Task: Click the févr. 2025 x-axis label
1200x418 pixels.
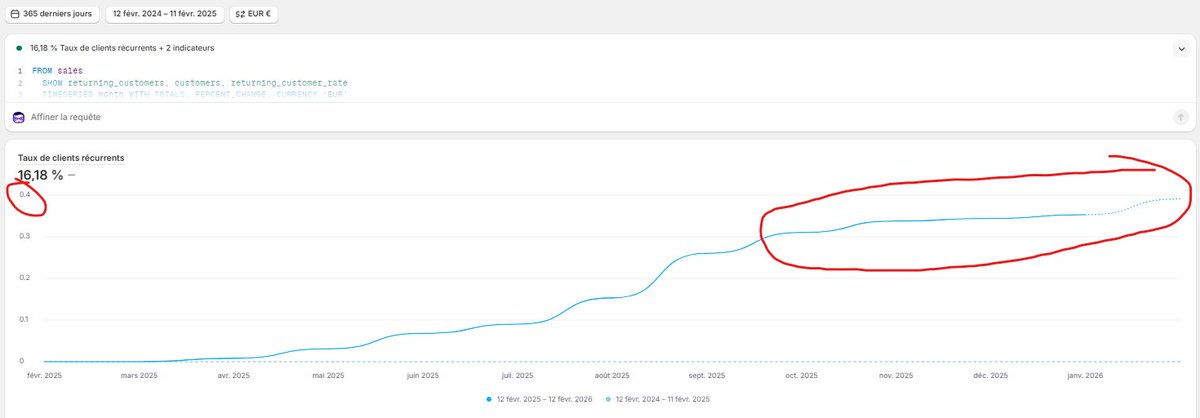Action: click(x=45, y=376)
